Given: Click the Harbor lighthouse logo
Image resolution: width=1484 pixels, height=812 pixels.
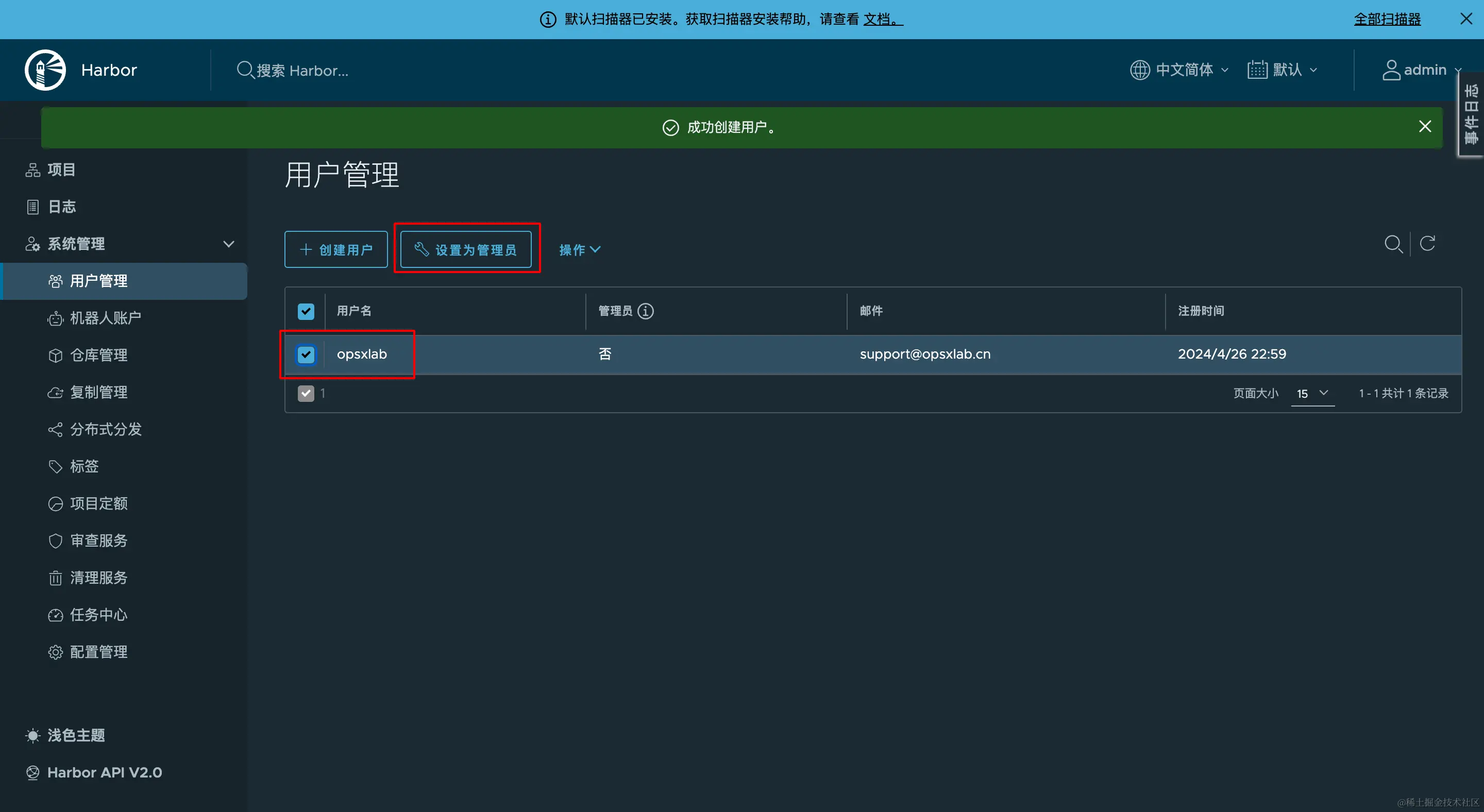Looking at the screenshot, I should (x=45, y=69).
